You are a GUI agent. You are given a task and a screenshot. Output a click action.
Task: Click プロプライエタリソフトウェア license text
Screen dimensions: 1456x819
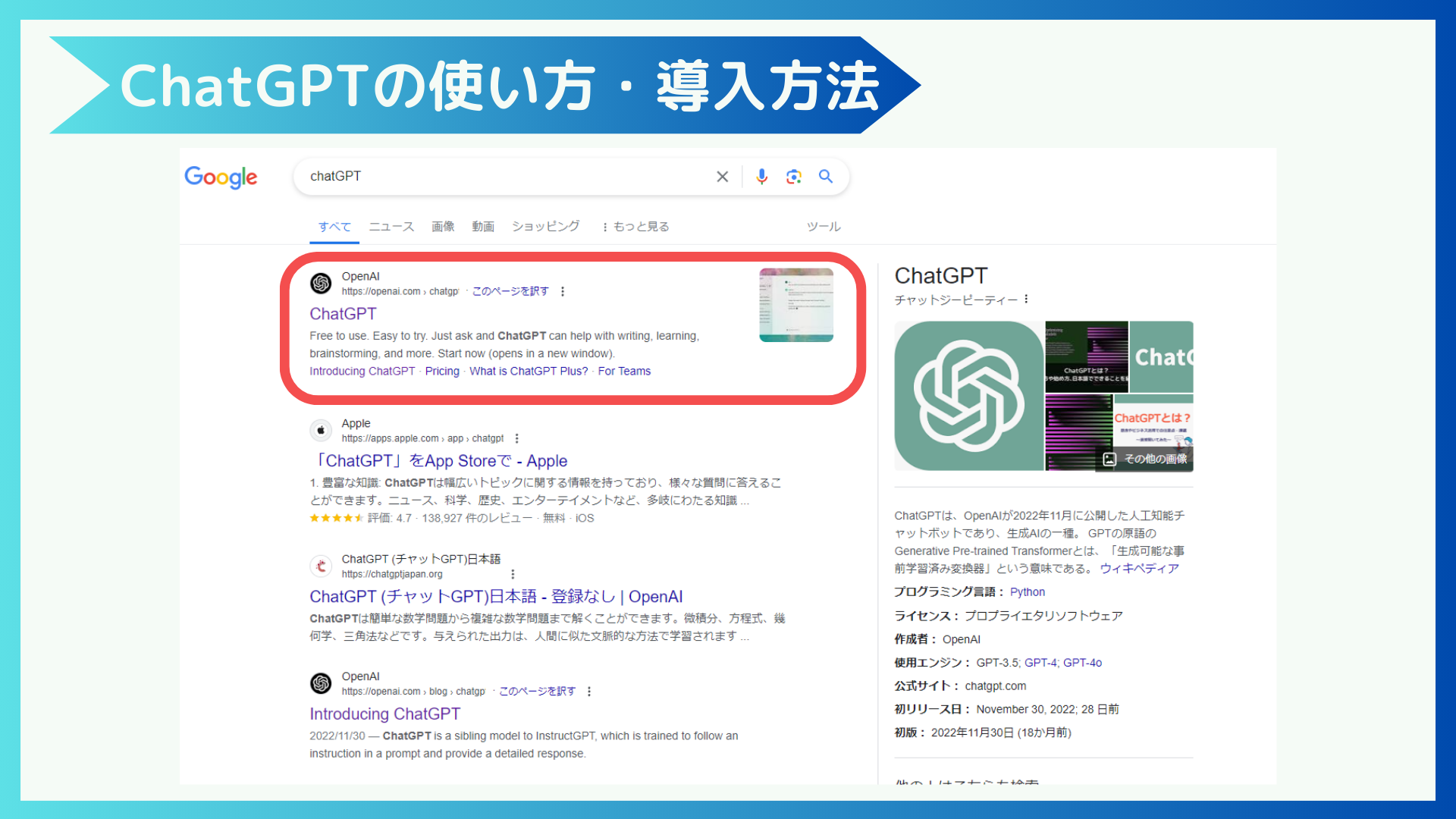coord(1043,616)
